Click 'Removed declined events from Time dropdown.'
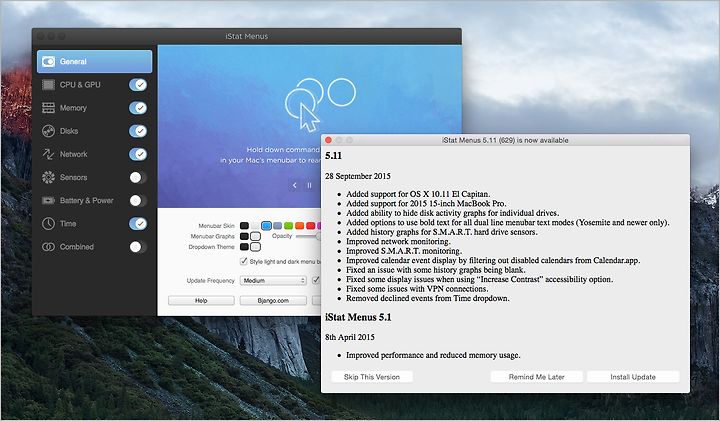 (x=428, y=298)
